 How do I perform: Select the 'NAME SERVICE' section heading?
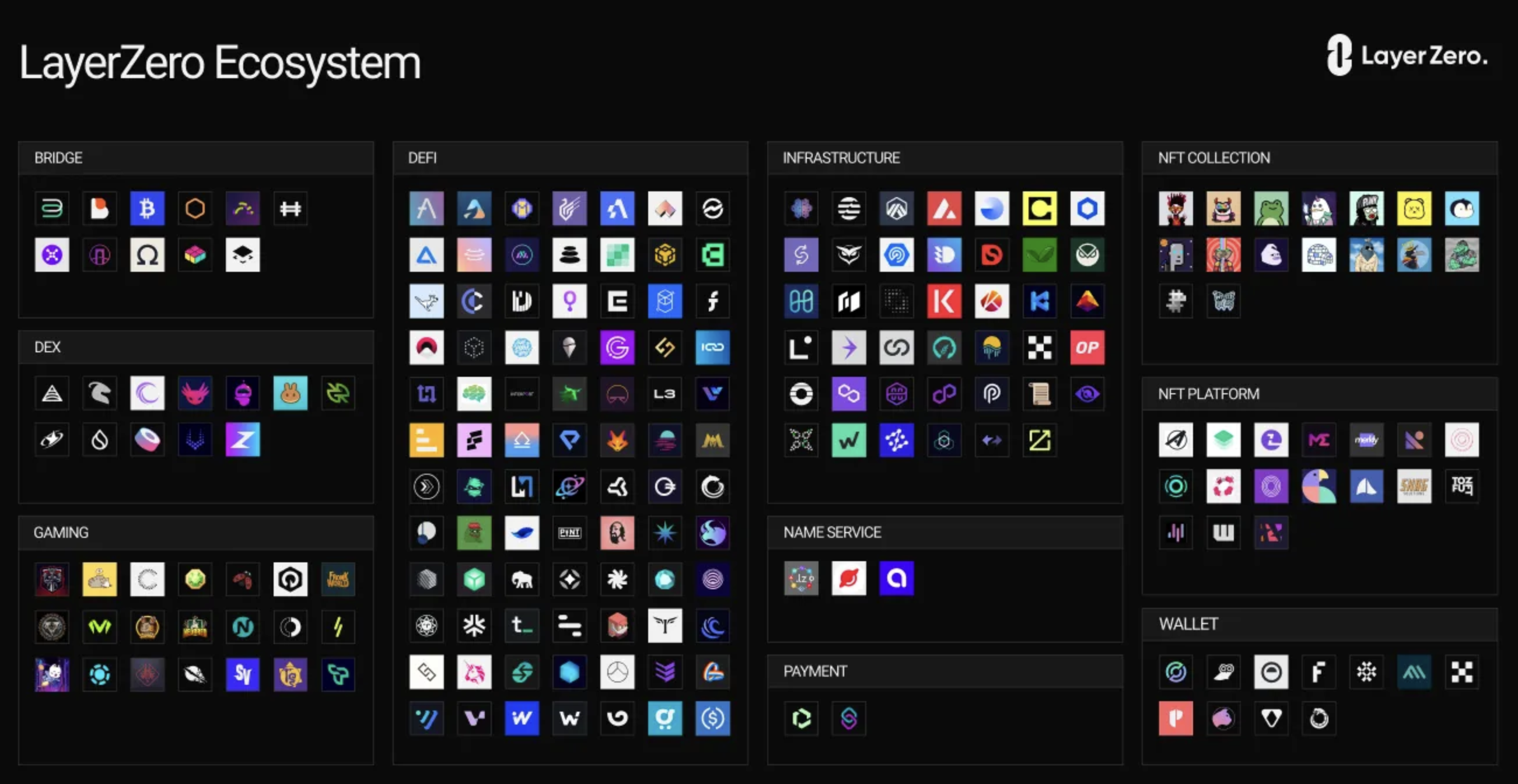coord(832,533)
